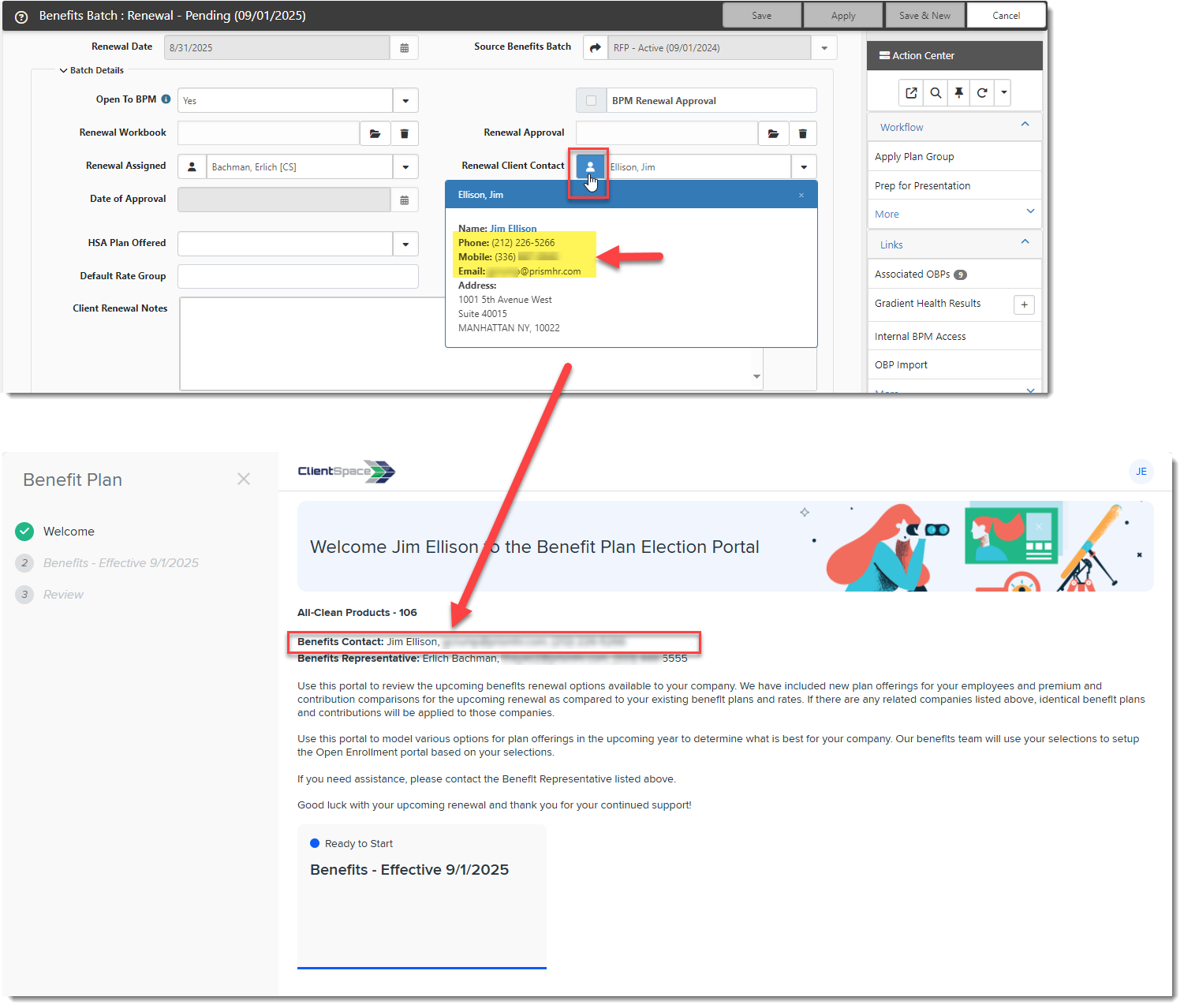Open the Renewal Date calendar picker
This screenshot has height=1008, width=1184.
point(404,48)
